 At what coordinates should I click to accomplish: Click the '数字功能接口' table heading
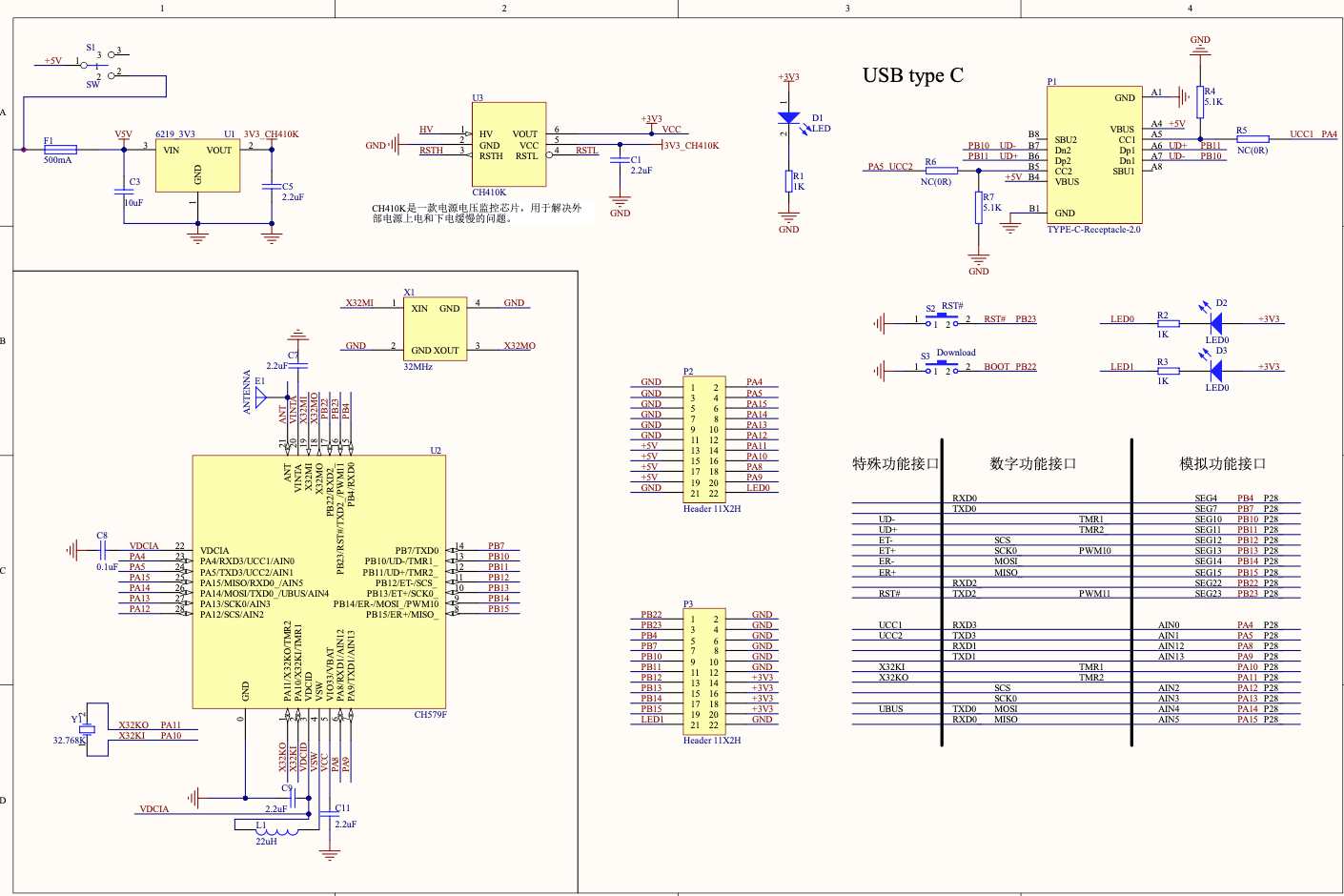pyautogui.click(x=1033, y=464)
